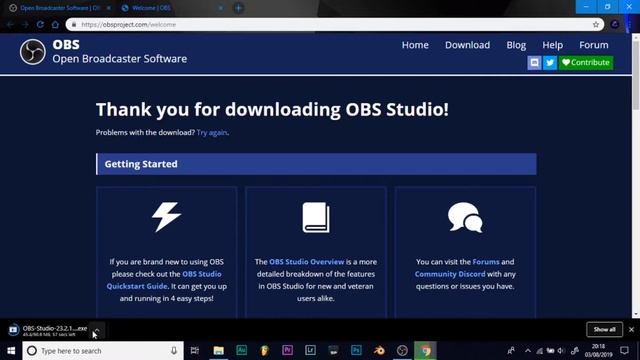Open the downloaded OBS-Studio exe file item
This screenshot has height=360, width=640.
click(x=47, y=330)
